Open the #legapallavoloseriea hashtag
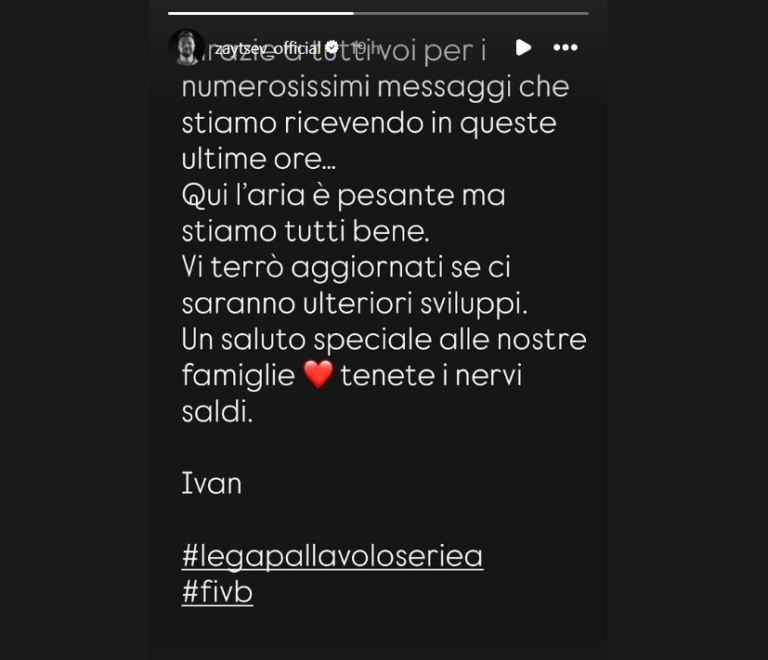768x660 pixels. [332, 556]
